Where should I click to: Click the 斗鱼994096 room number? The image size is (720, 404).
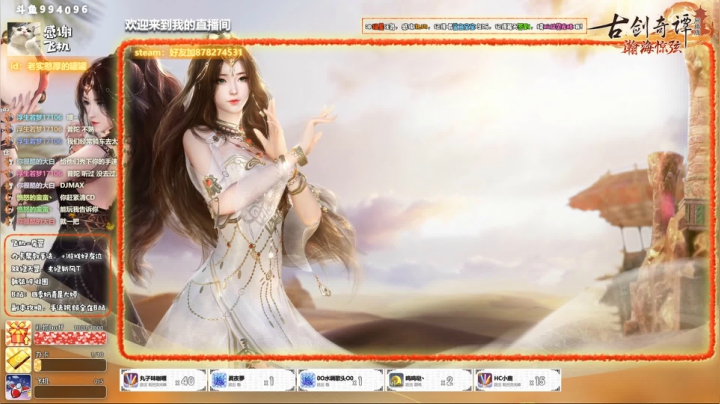click(x=52, y=9)
